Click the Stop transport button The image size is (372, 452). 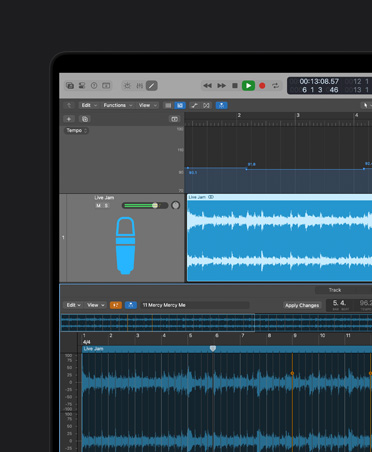coord(235,86)
